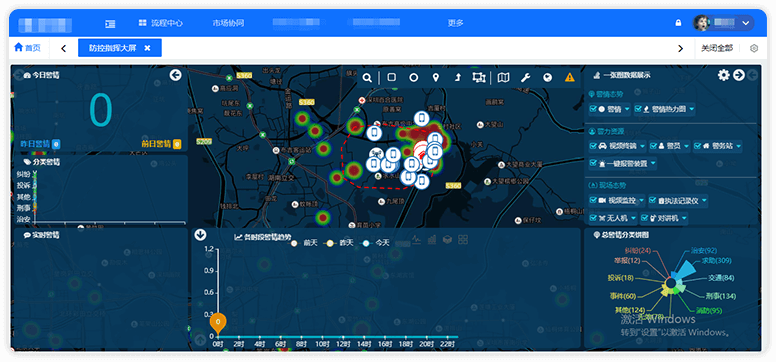Select the rectangle selection map tool

[x=391, y=77]
